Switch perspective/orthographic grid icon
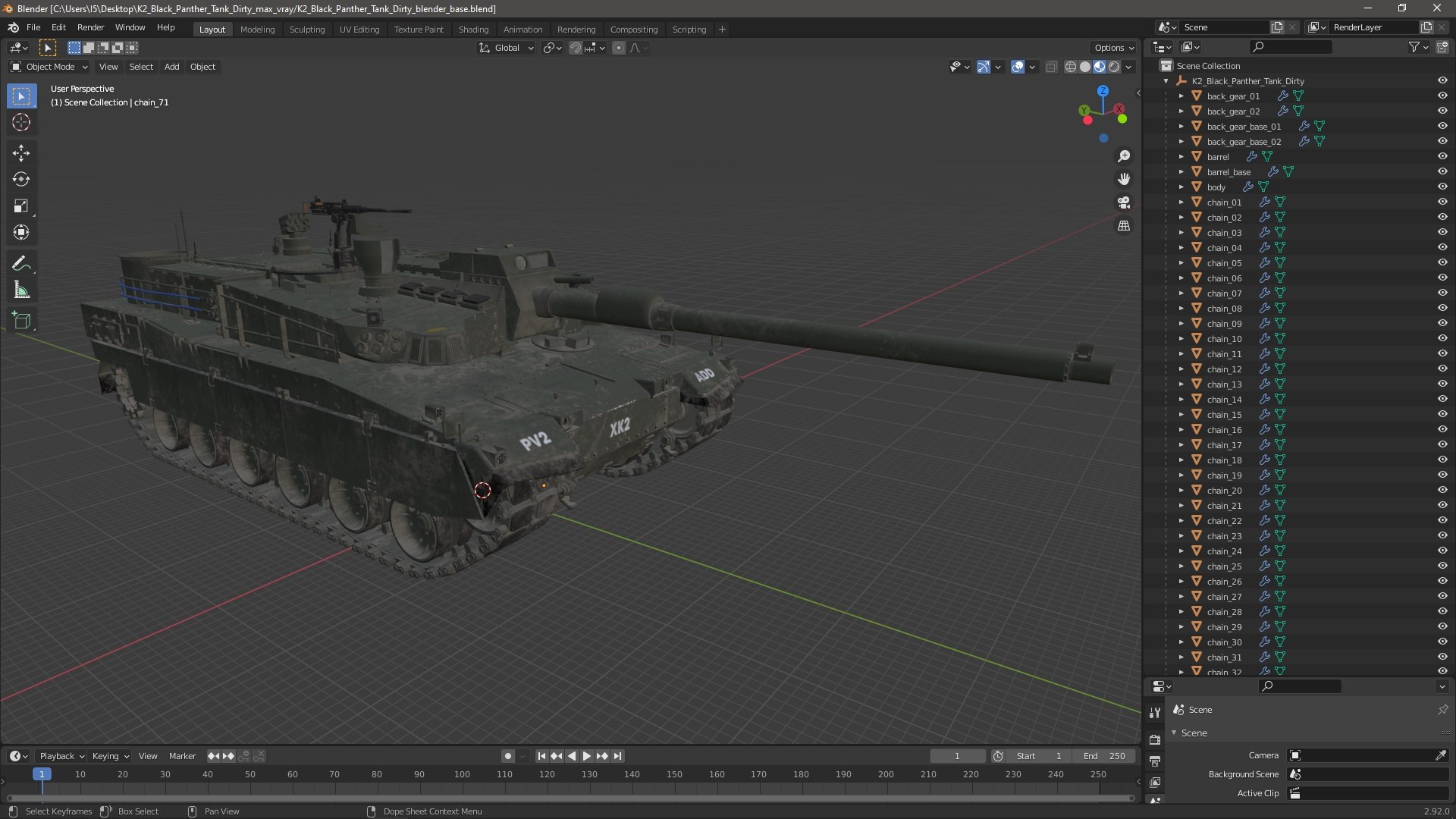This screenshot has width=1456, height=819. (1124, 226)
